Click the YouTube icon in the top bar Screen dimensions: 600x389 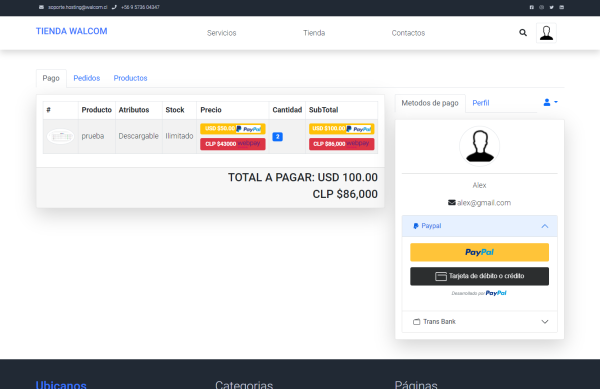coord(561,7)
